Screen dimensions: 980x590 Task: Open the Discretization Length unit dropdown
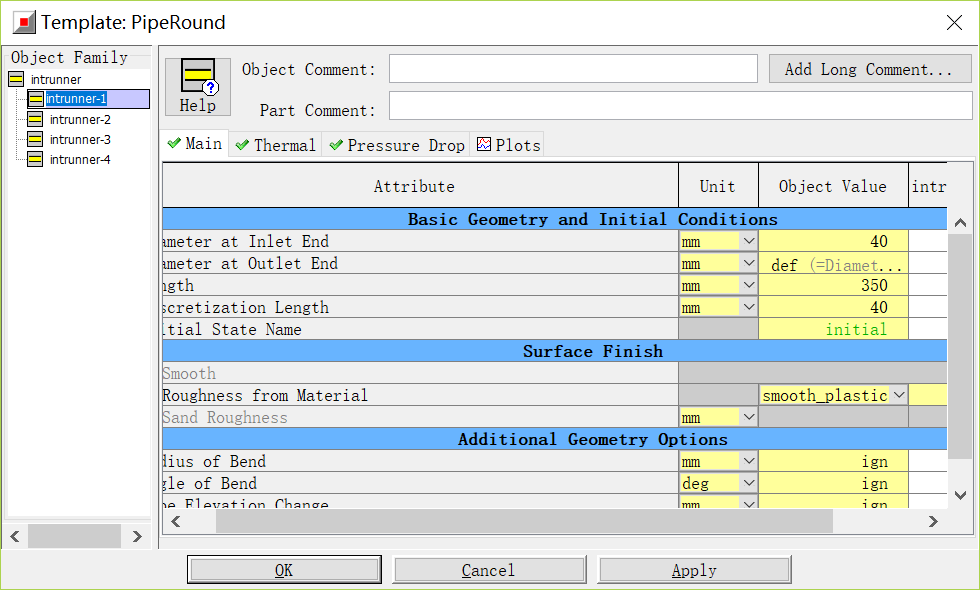747,307
